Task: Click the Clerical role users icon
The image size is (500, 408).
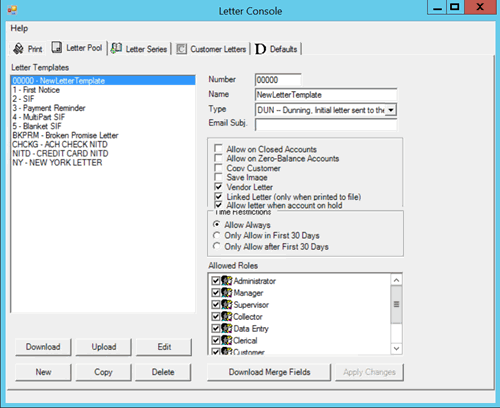Action: [x=227, y=340]
